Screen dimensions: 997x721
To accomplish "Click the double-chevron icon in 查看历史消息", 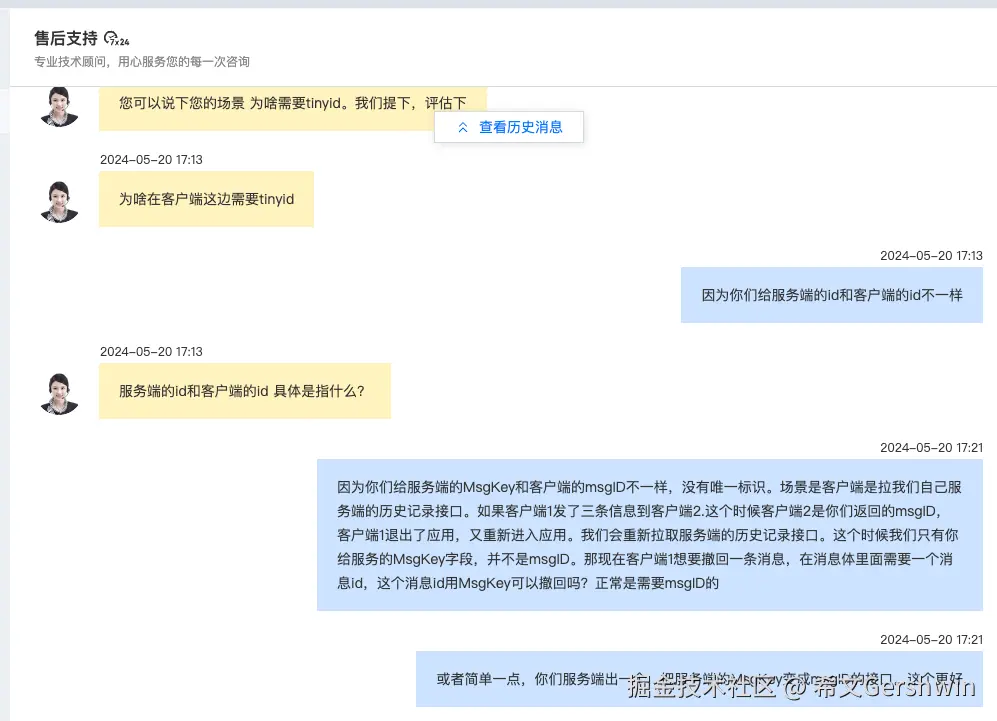I will coord(463,127).
